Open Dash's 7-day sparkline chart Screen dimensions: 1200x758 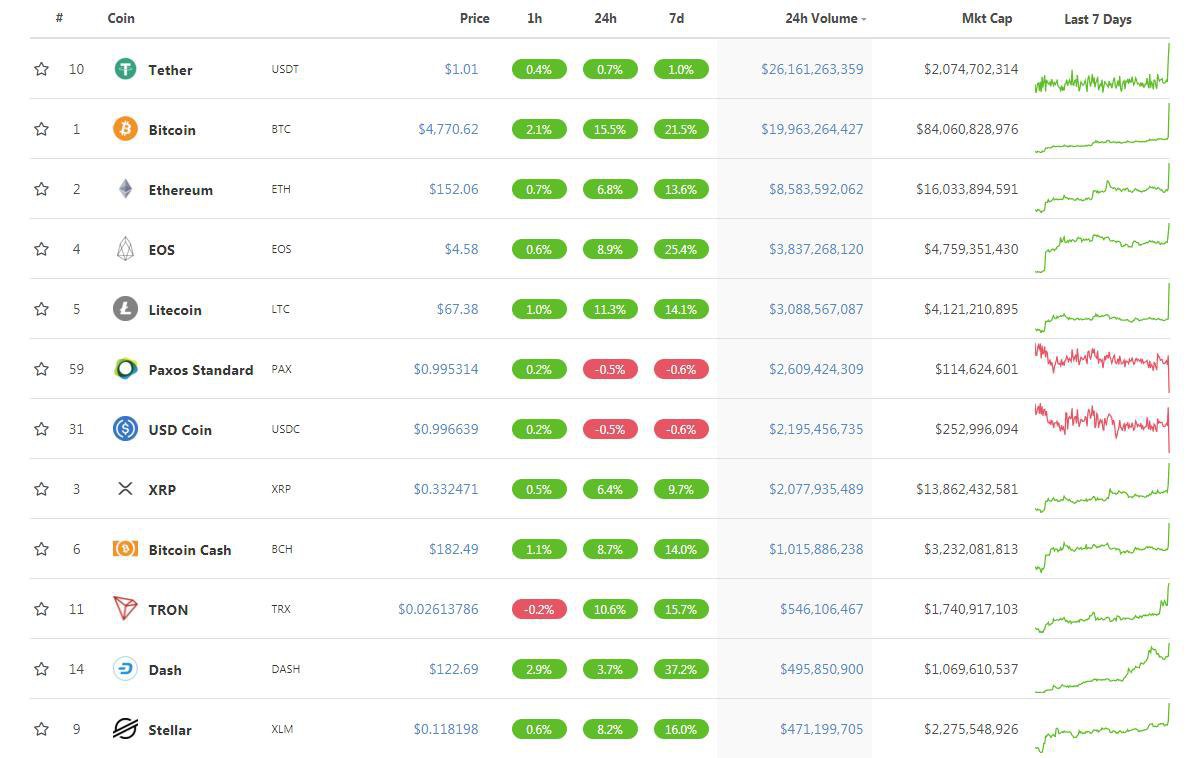click(x=1102, y=669)
